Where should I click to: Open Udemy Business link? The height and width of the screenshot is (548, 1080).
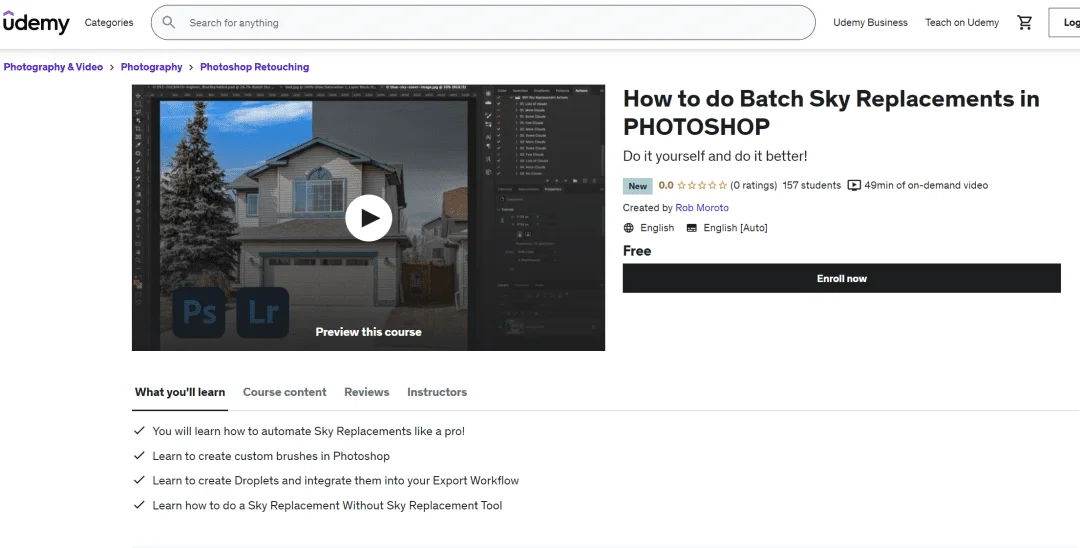(x=870, y=23)
